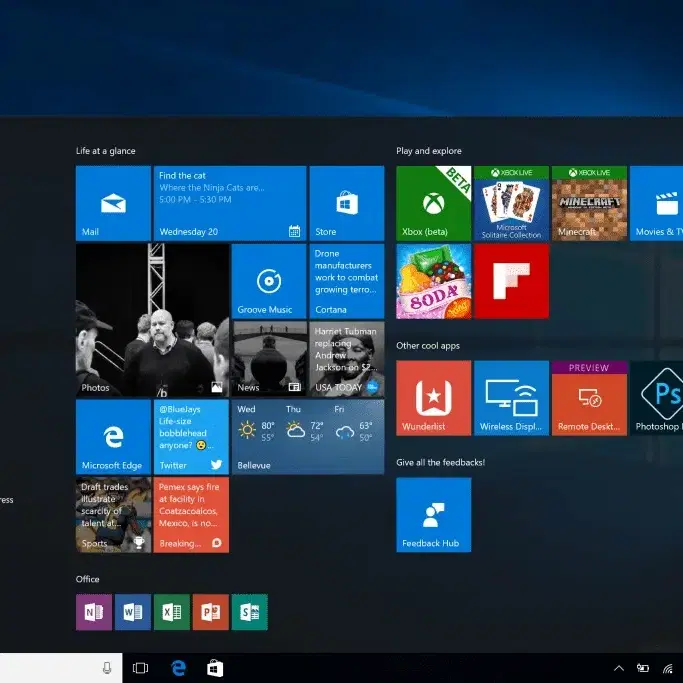Show hidden system tray icons
The height and width of the screenshot is (683, 683).
[x=619, y=668]
